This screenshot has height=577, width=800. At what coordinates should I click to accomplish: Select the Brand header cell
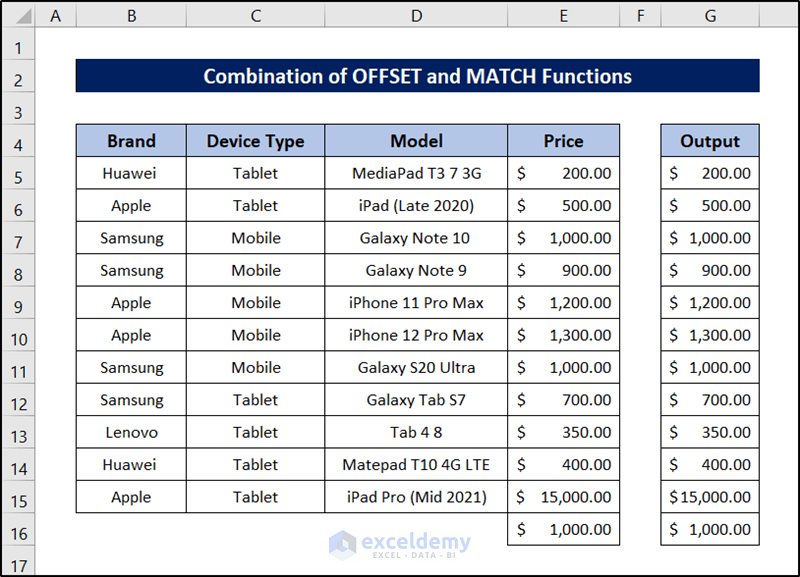tap(131, 141)
